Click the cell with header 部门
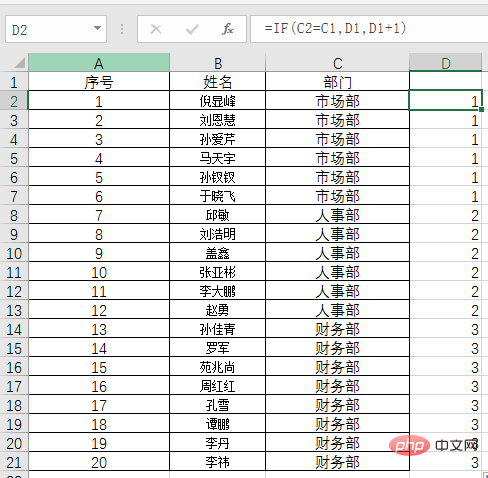 (x=337, y=81)
